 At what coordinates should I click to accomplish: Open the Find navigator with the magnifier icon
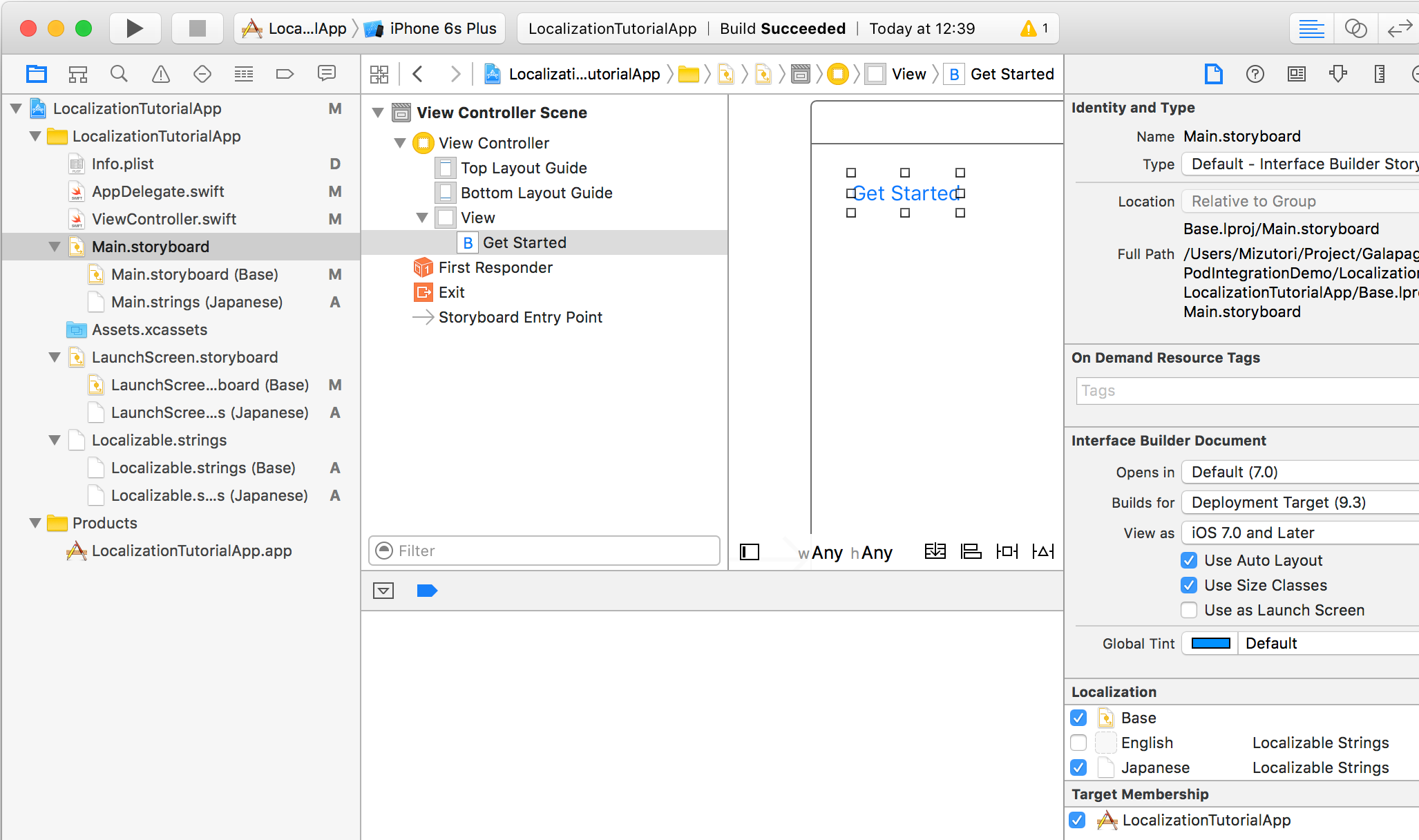pos(119,74)
